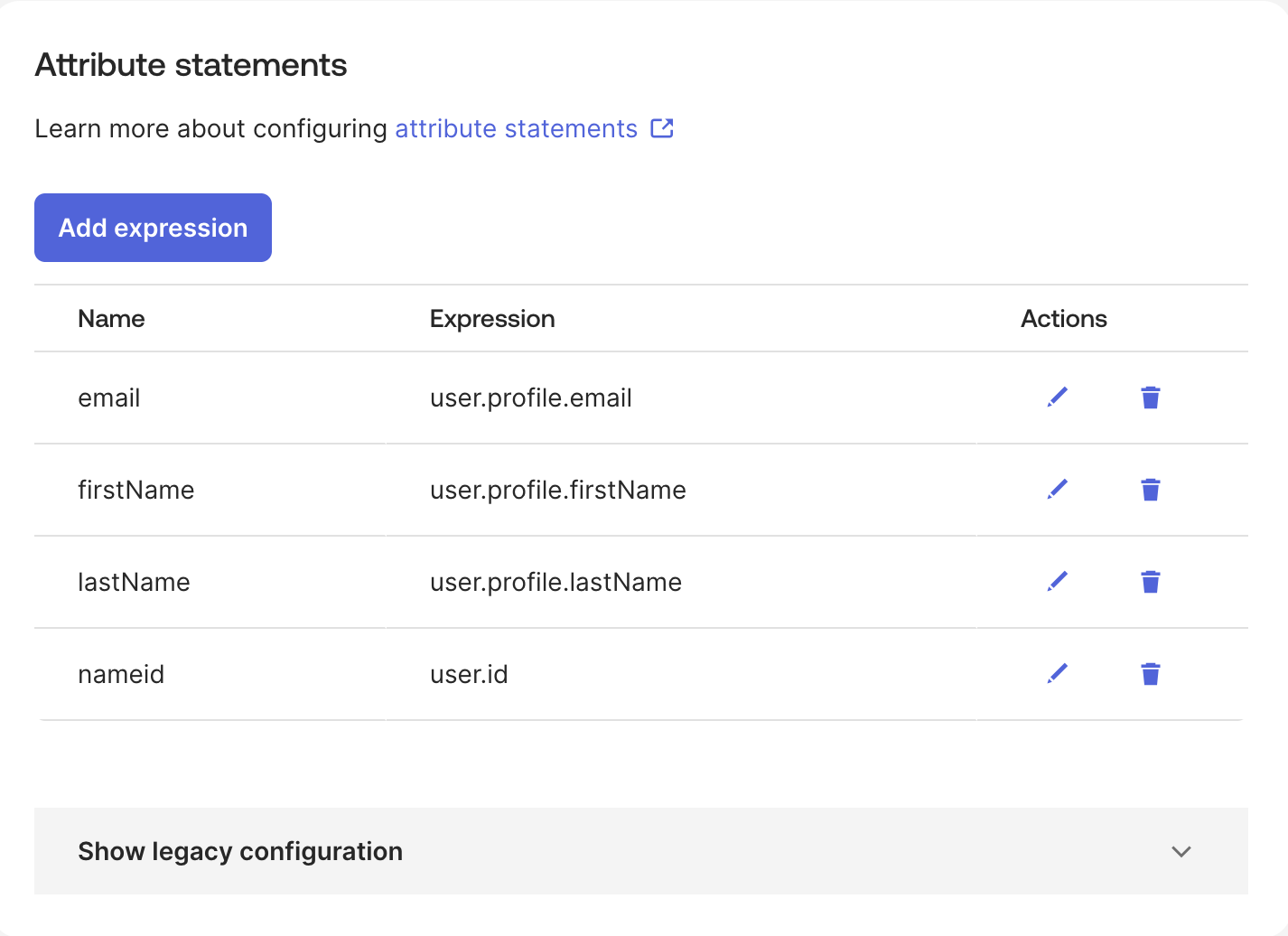Edit the lastName attribute statement

coord(1057,582)
